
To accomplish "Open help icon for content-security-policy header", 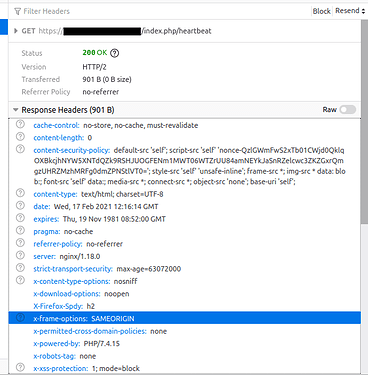I will [20, 149].
